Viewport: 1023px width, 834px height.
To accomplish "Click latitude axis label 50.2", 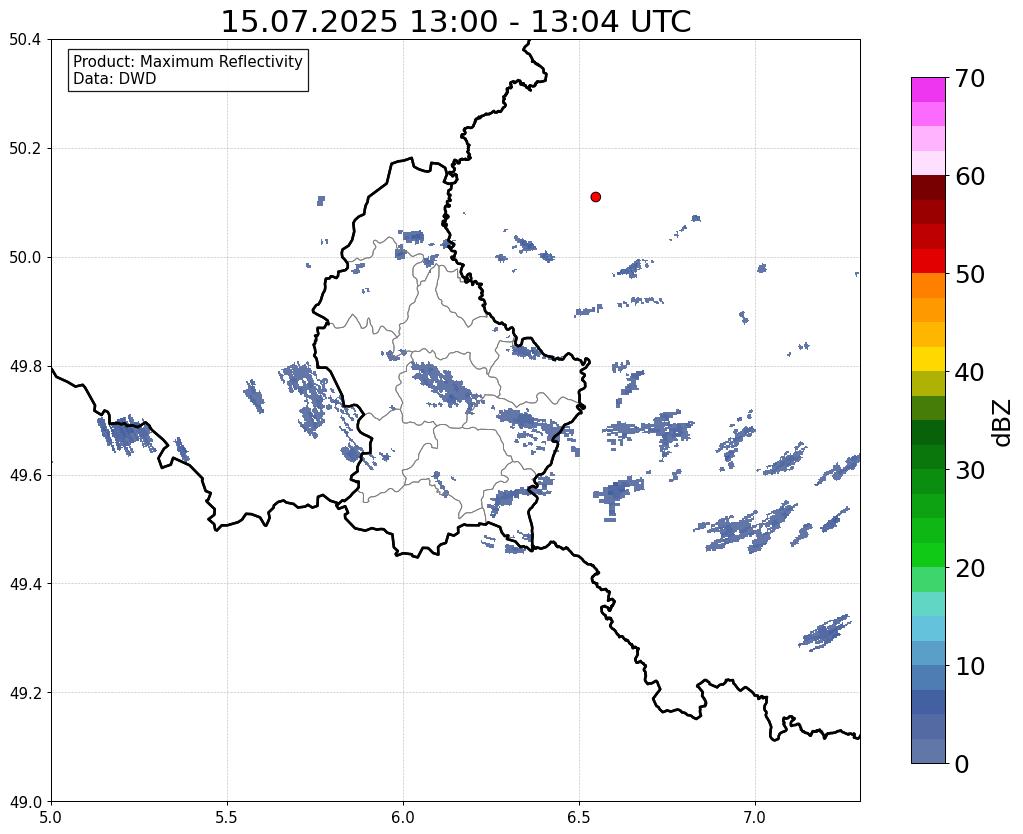I will coord(25,149).
